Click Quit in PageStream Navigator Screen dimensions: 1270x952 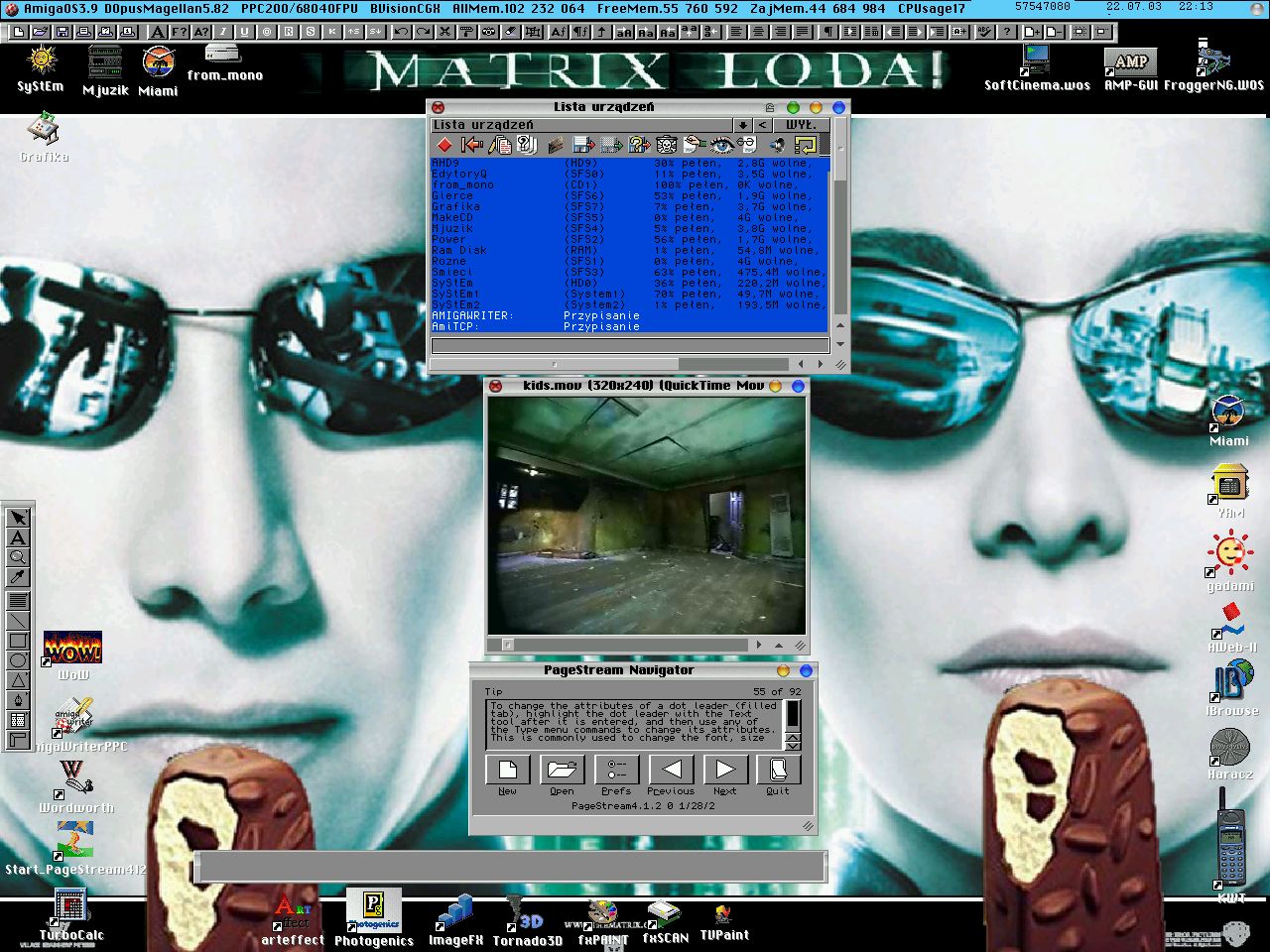pyautogui.click(x=778, y=770)
